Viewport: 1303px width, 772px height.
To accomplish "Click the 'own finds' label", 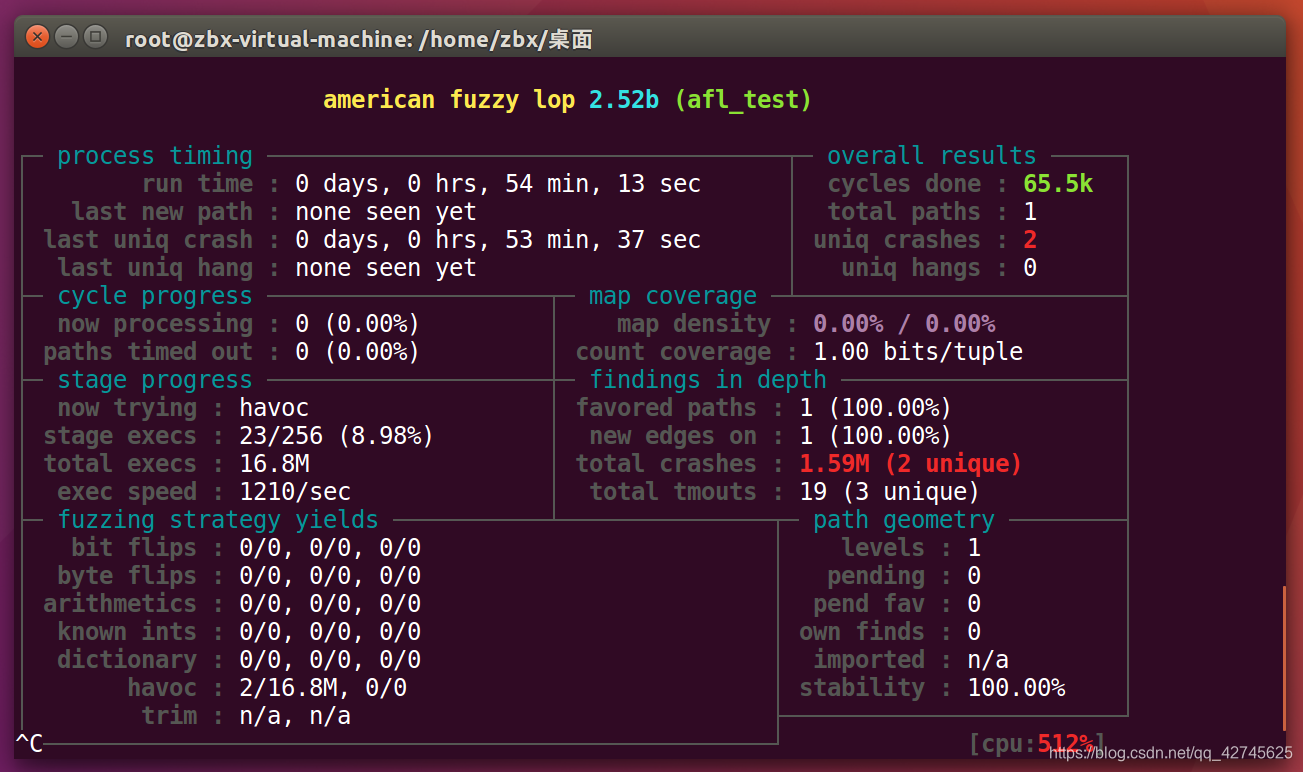I will (862, 632).
